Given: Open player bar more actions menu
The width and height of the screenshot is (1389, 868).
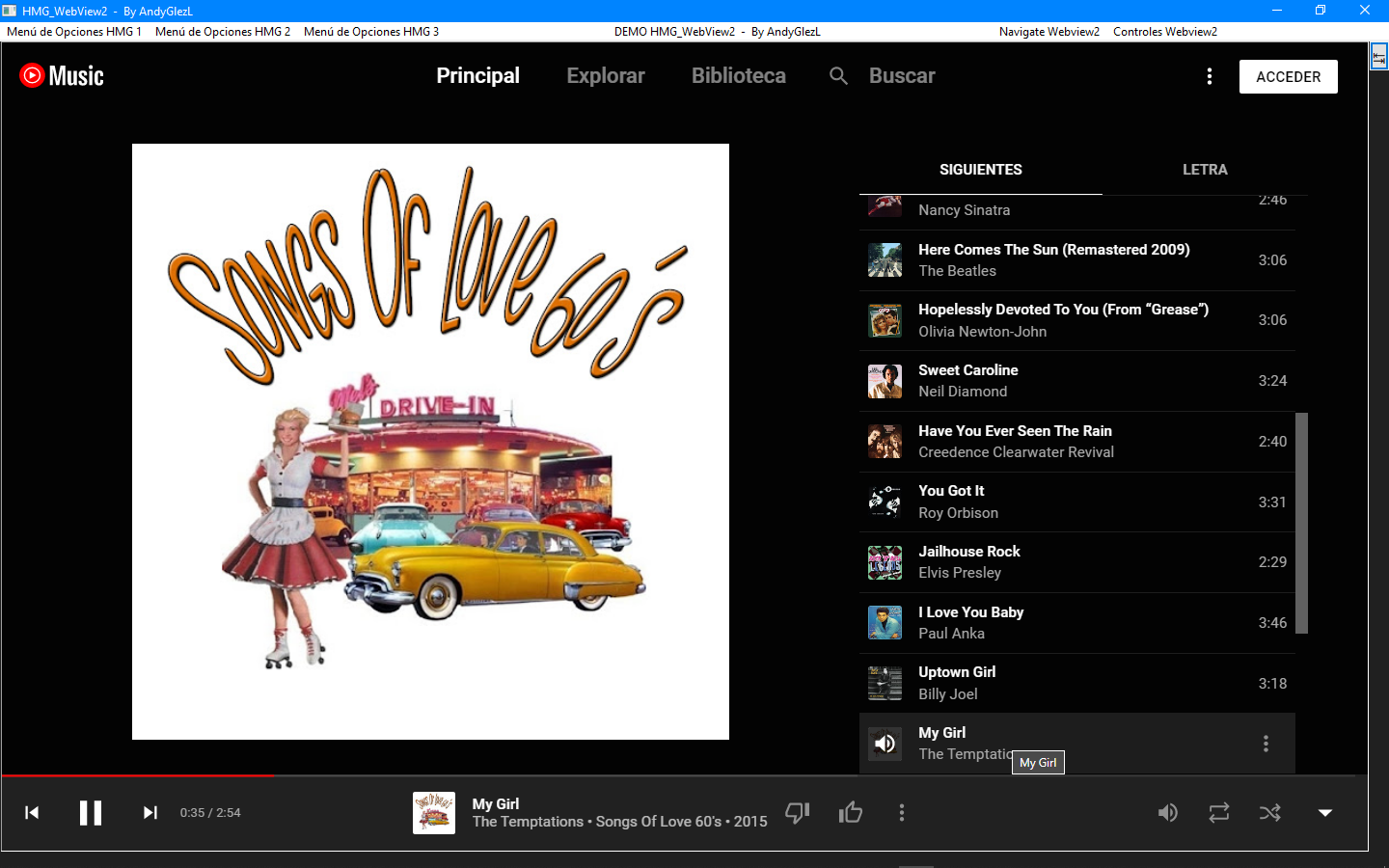Looking at the screenshot, I should pyautogui.click(x=902, y=813).
